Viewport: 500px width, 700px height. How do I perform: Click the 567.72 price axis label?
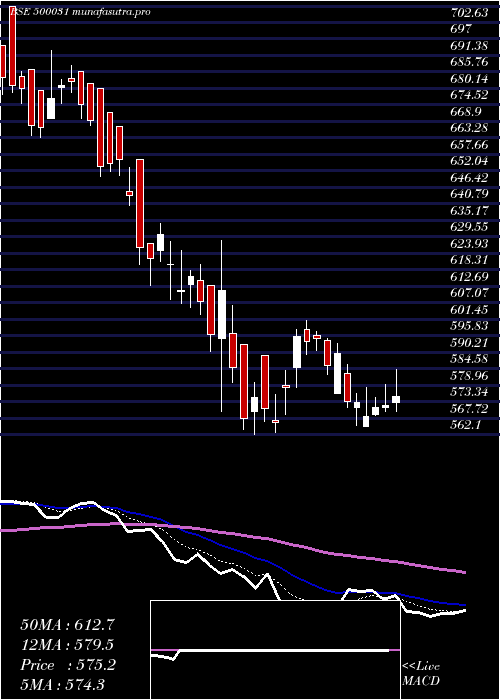[x=469, y=408]
